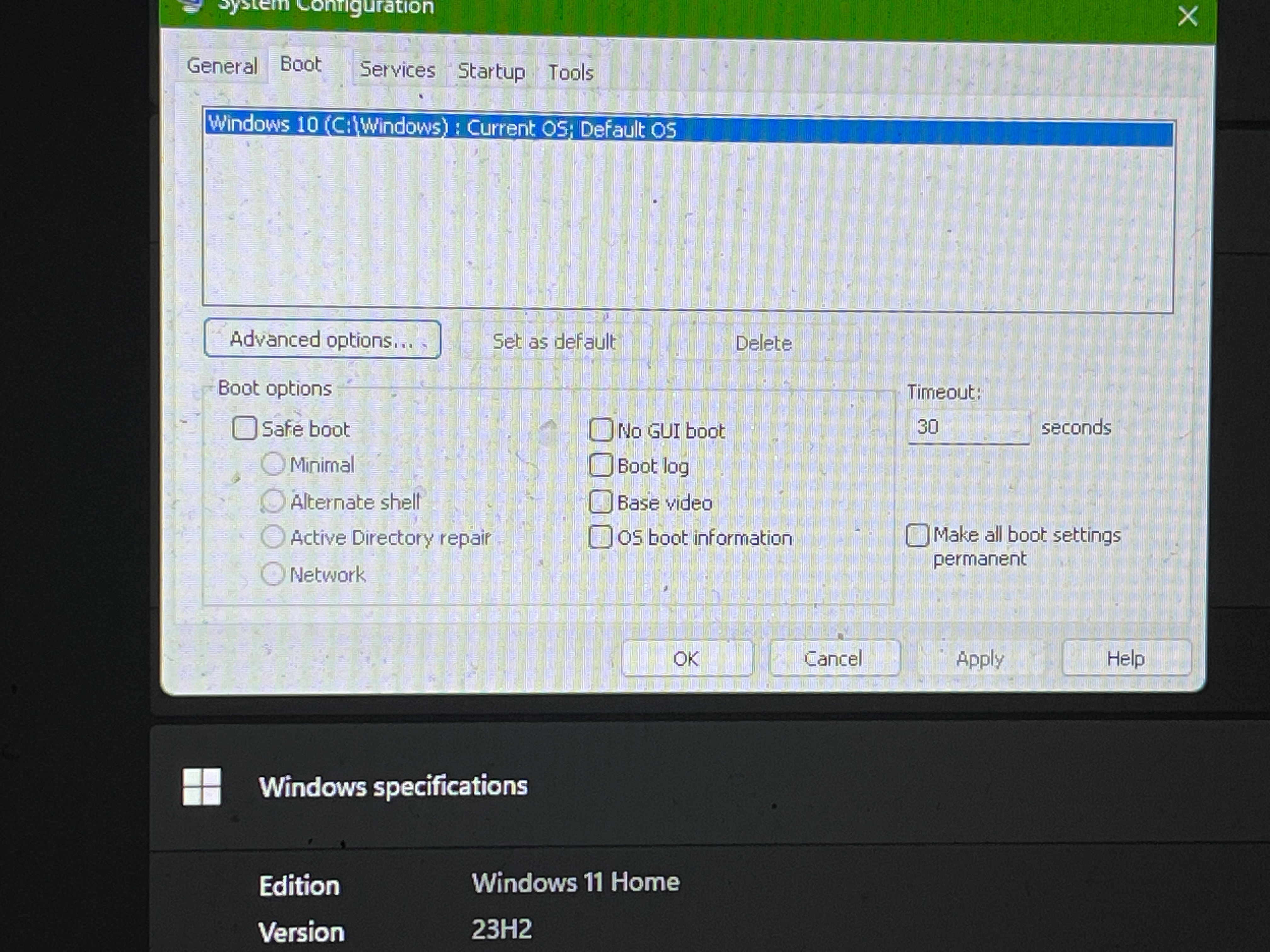The image size is (1270, 952).
Task: Click the Advanced options button
Action: point(322,340)
